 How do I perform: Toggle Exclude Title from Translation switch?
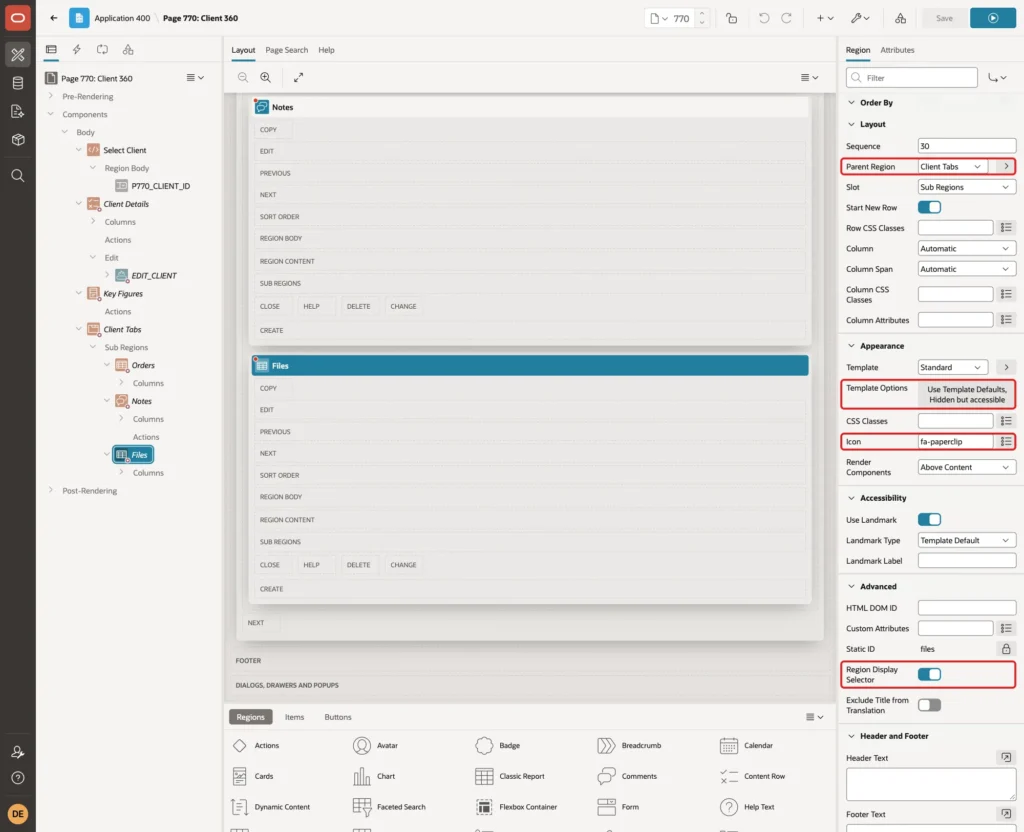click(929, 705)
